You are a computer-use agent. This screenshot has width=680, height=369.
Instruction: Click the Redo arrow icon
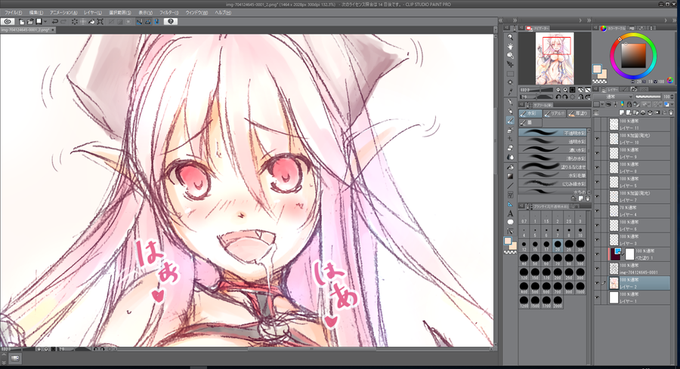pyautogui.click(x=64, y=21)
